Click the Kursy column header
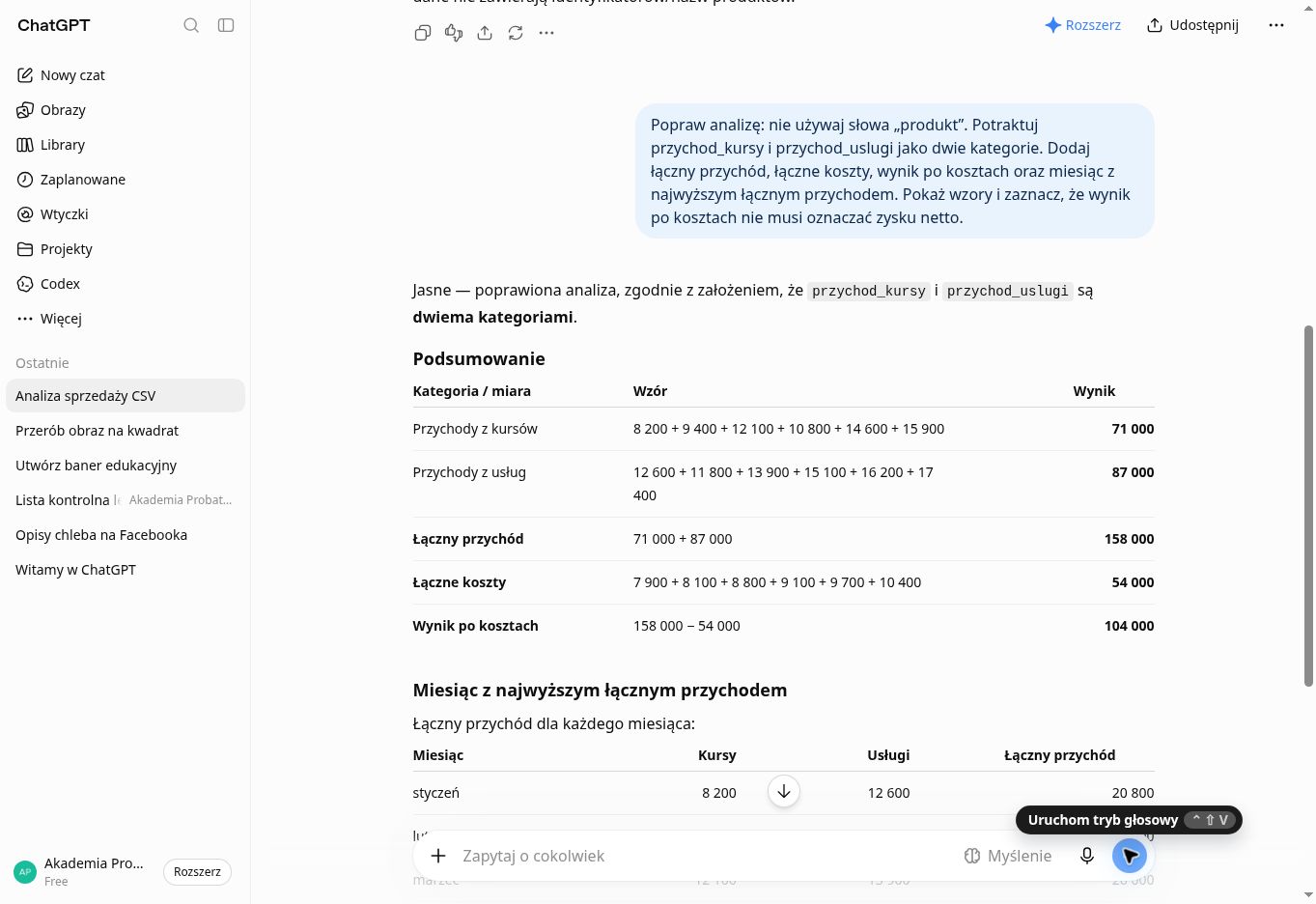1316x904 pixels. (x=717, y=755)
